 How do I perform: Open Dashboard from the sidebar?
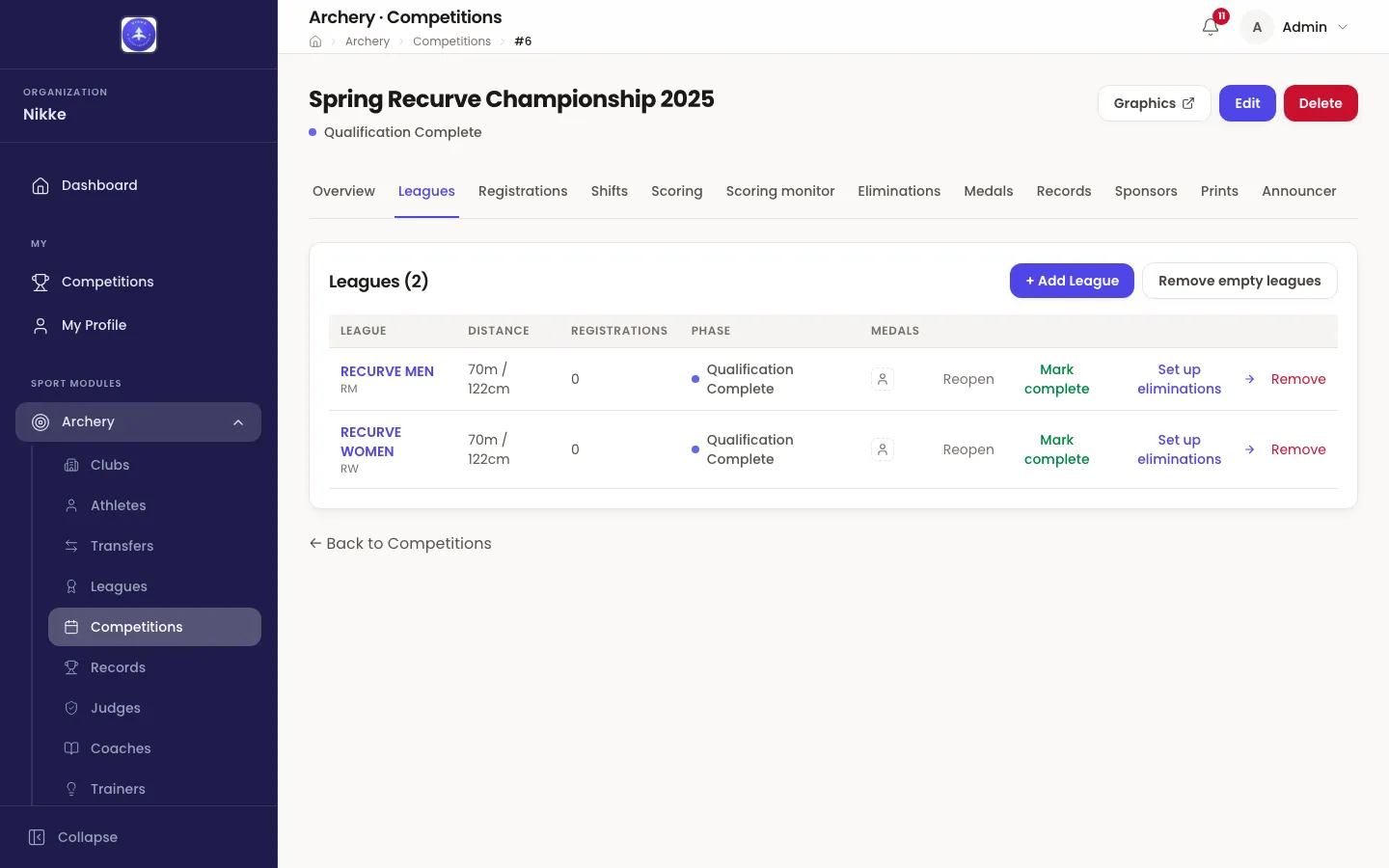[138, 185]
